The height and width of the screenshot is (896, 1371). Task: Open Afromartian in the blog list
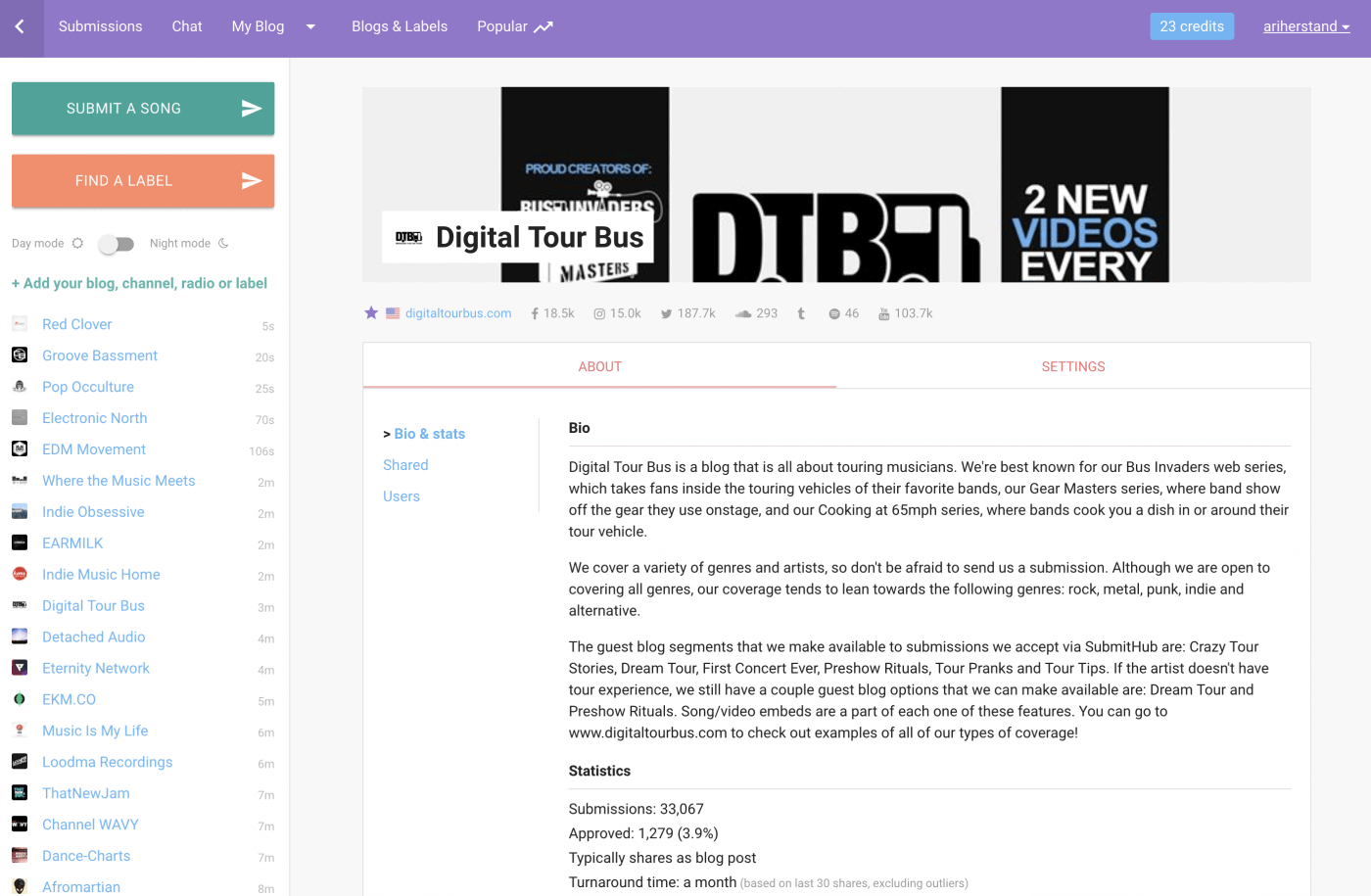click(x=81, y=887)
